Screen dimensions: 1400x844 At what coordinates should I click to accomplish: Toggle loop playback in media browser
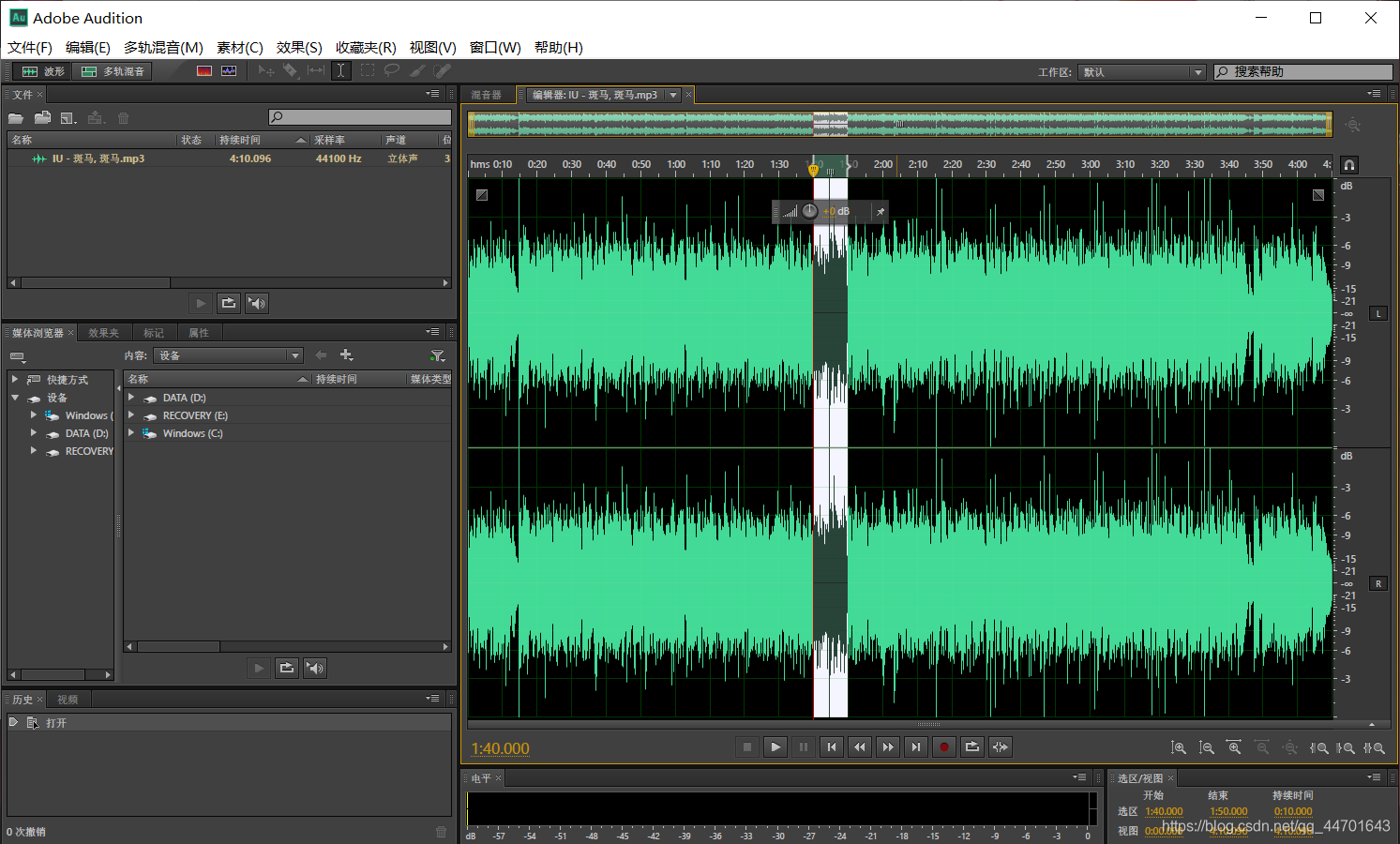[287, 668]
